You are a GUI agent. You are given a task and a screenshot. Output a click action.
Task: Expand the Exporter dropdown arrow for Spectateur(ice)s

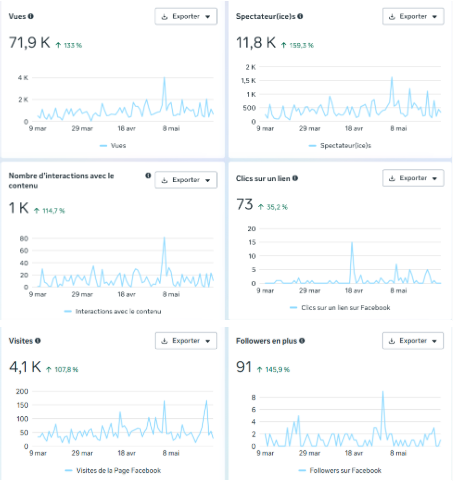point(435,17)
